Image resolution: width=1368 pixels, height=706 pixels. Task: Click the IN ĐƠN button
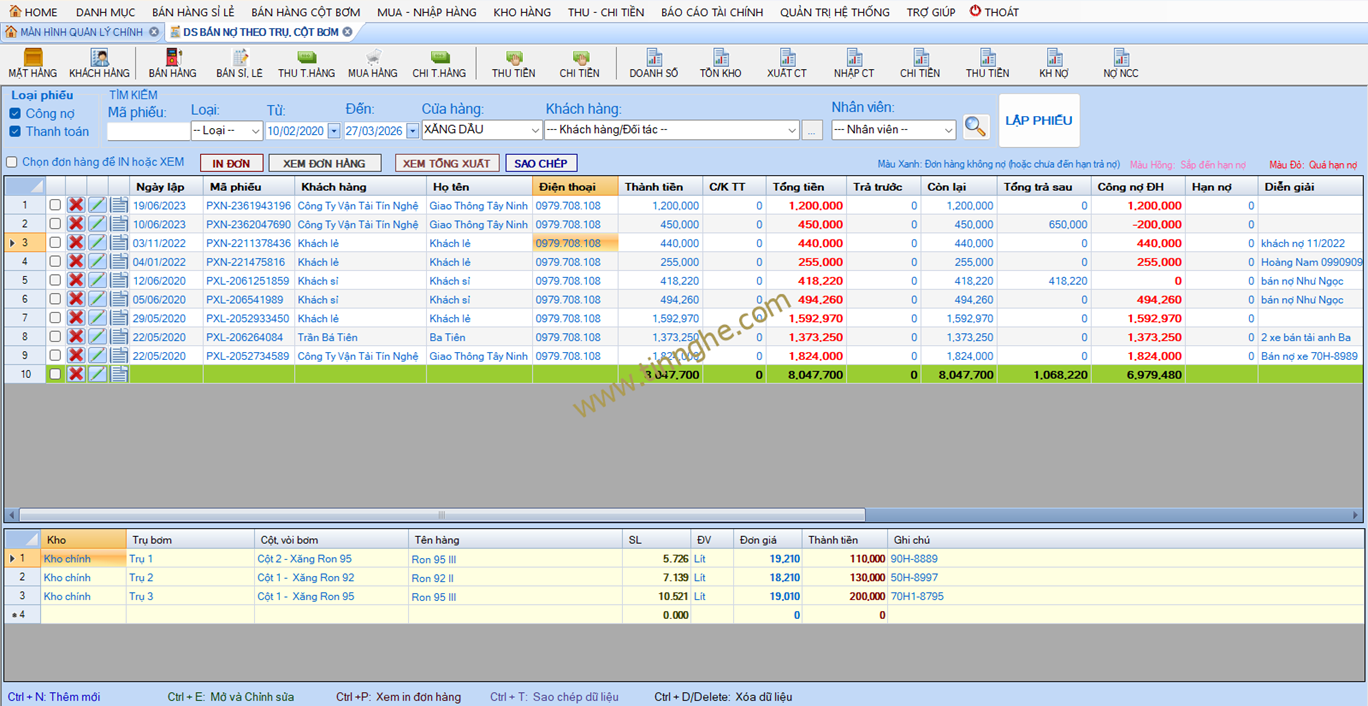(231, 163)
